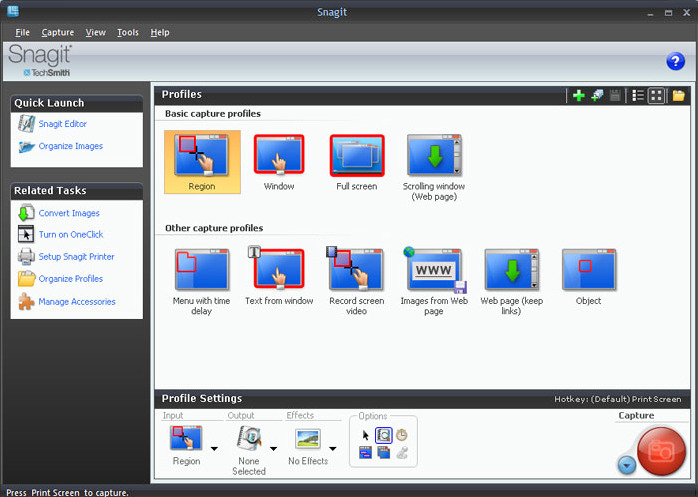The image size is (698, 497).
Task: Toggle the preview in editor option
Action: pos(383,435)
